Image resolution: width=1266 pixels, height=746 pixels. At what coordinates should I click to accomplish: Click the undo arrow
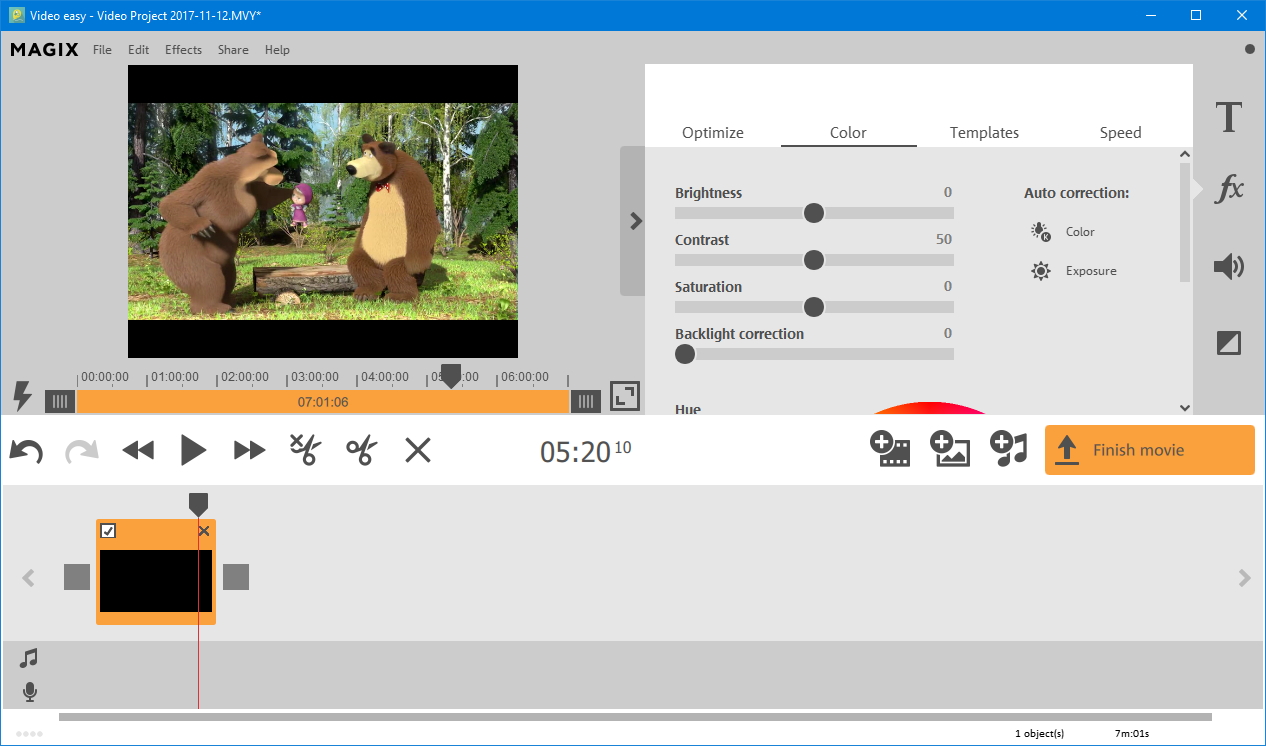[x=26, y=451]
